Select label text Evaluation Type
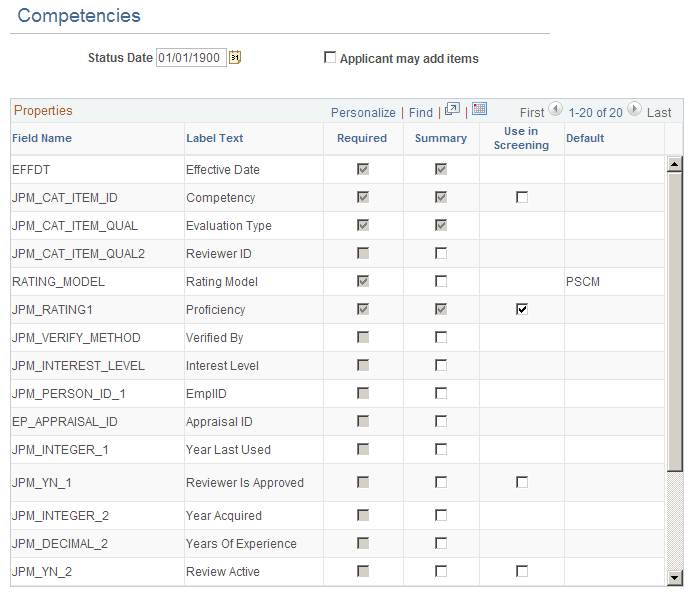 (229, 226)
